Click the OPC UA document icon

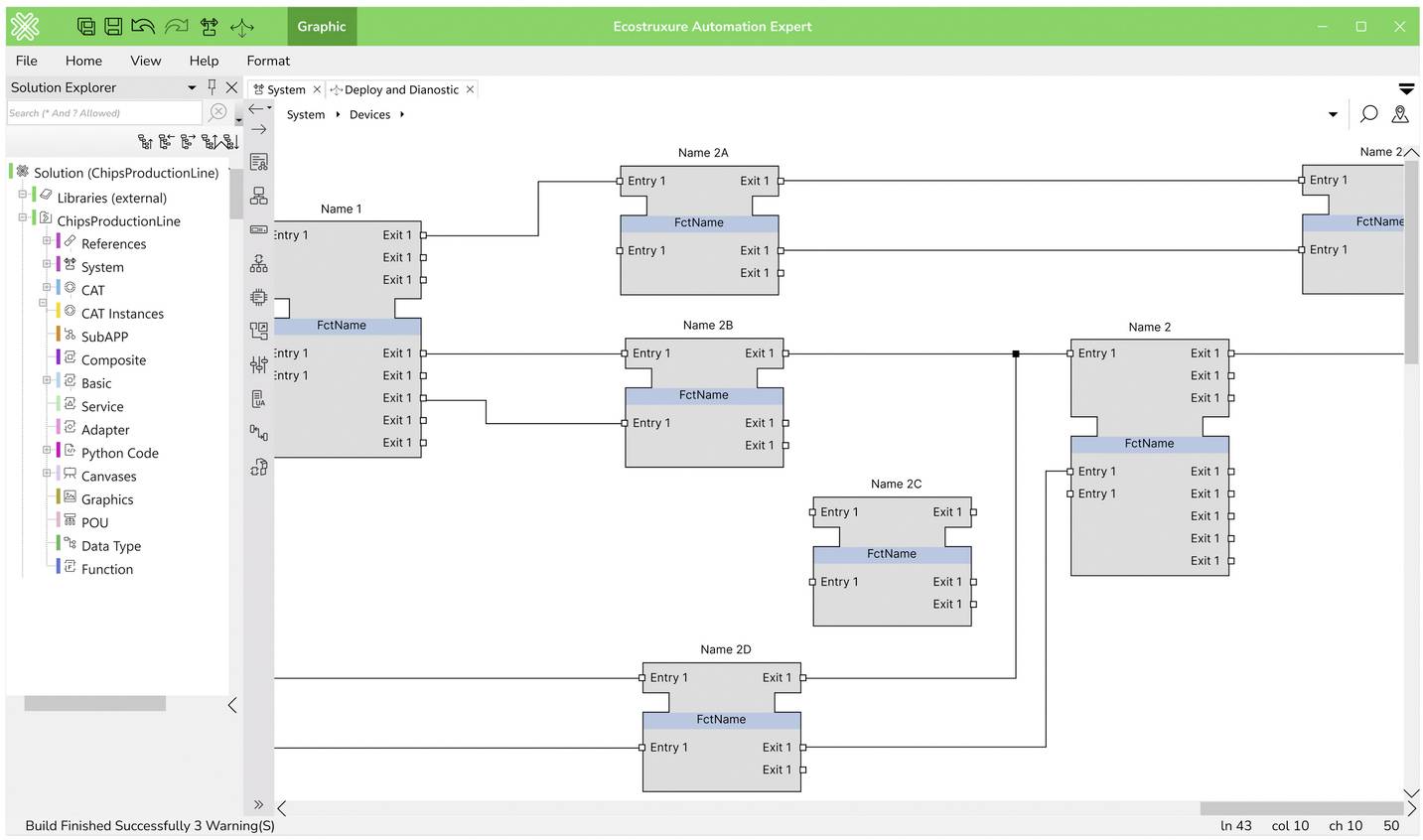click(x=258, y=399)
